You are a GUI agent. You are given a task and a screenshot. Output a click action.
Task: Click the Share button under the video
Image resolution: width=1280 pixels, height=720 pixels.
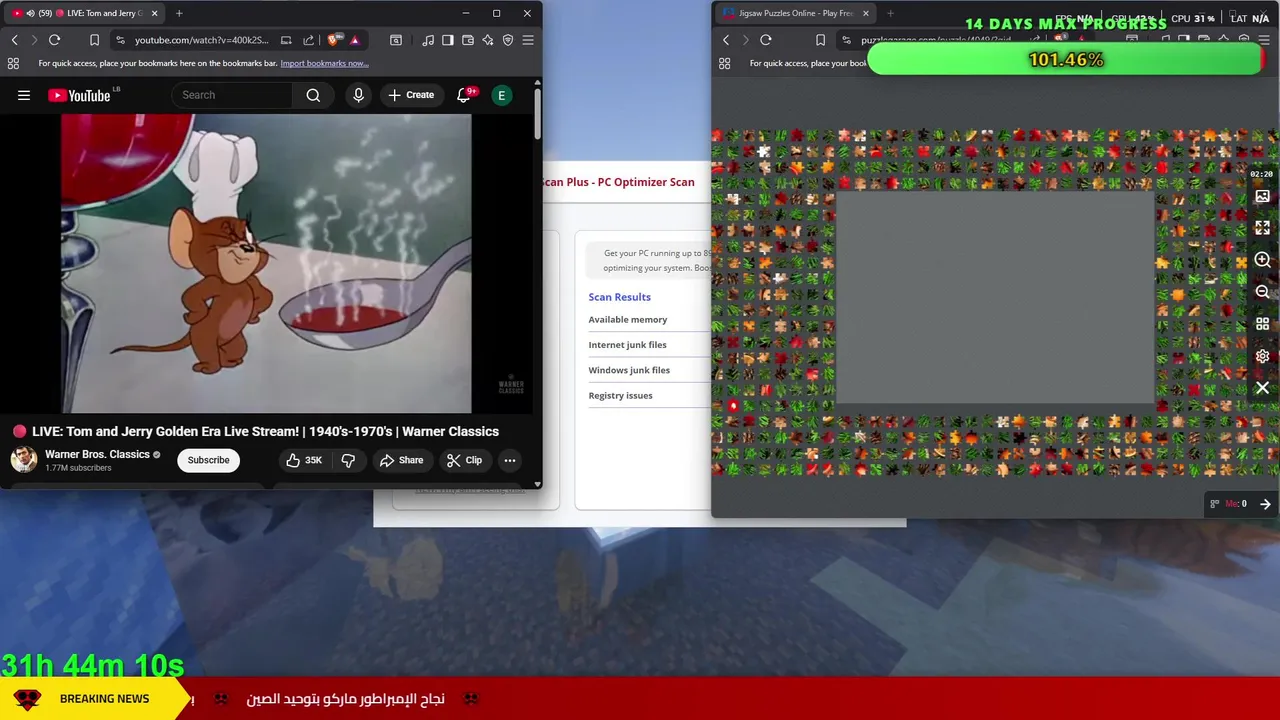[x=401, y=460]
